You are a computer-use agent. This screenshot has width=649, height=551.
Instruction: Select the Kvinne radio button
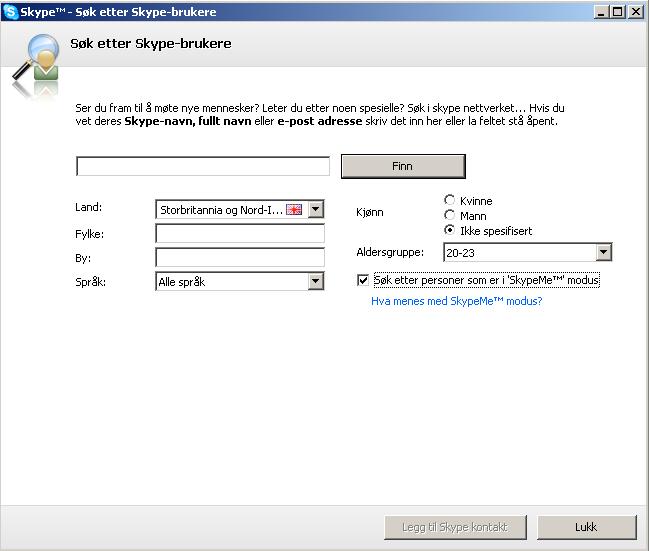pos(449,200)
